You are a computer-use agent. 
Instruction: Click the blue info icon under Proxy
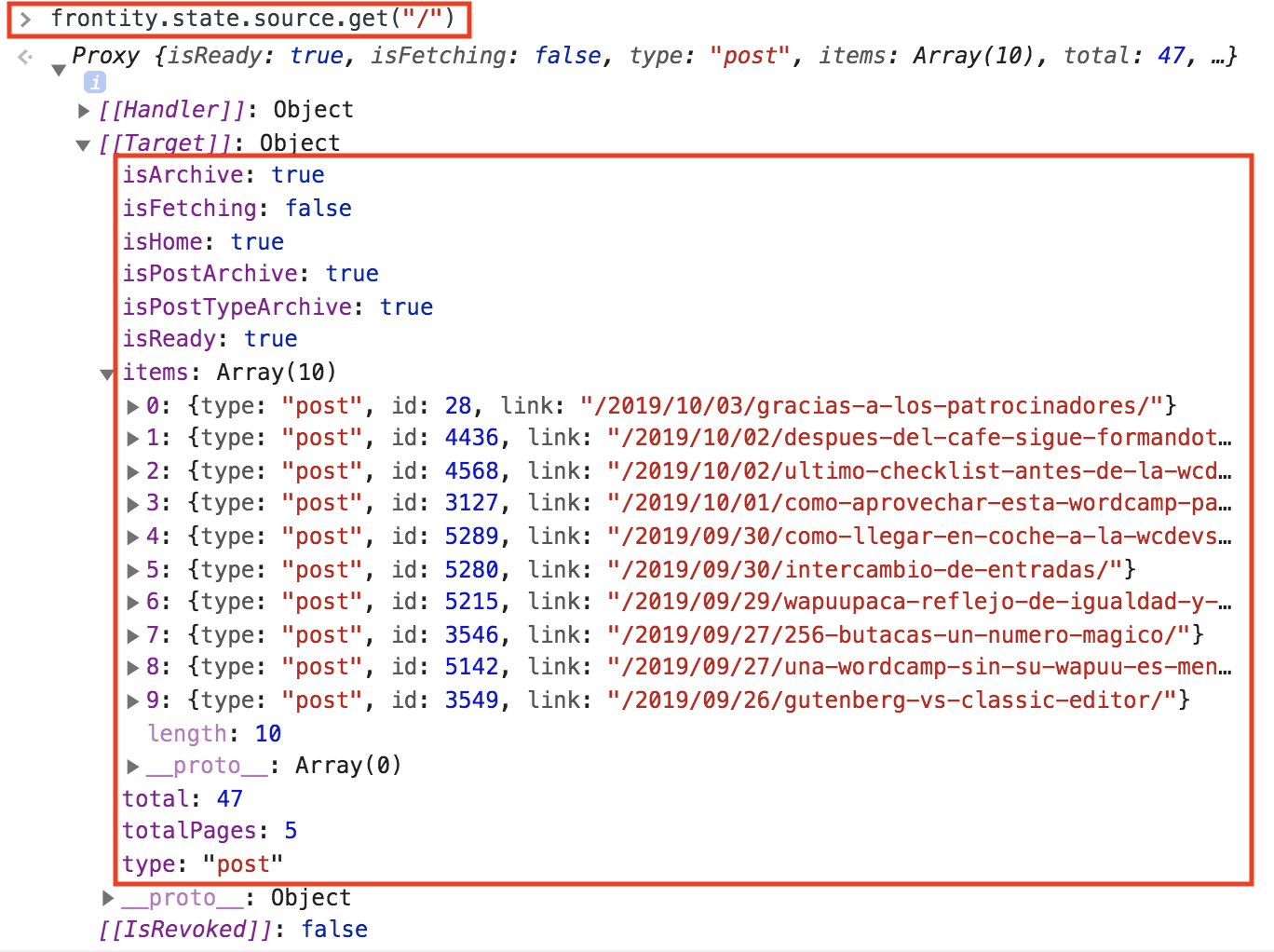click(x=95, y=83)
